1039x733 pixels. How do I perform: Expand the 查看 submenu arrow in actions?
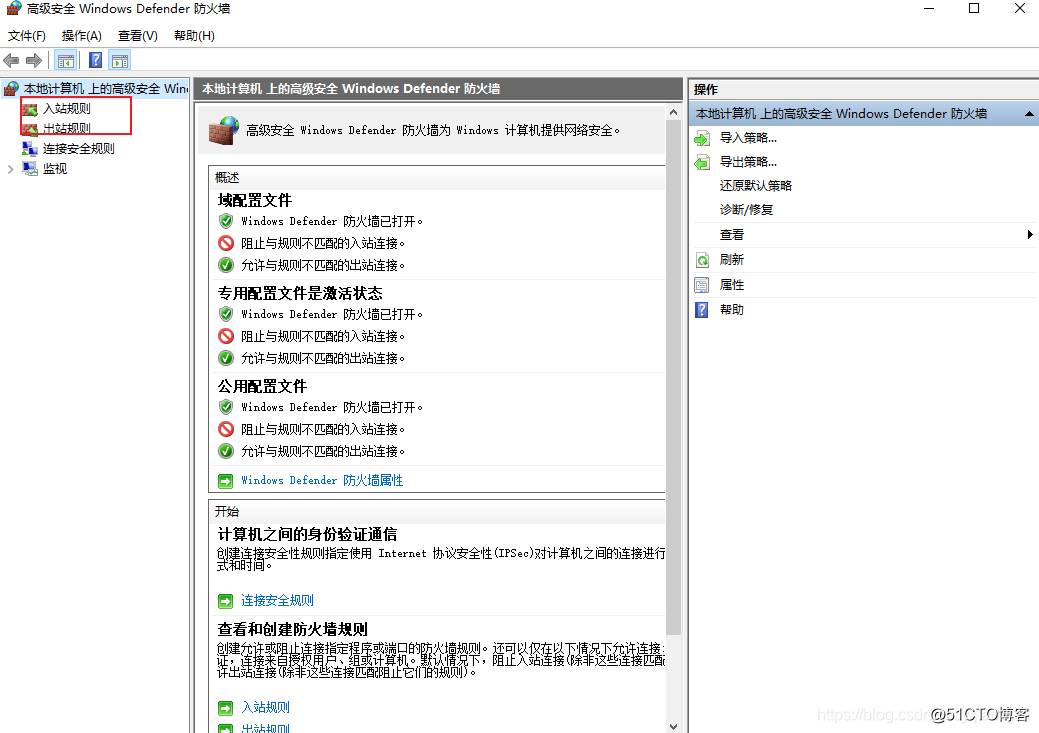pos(1030,235)
